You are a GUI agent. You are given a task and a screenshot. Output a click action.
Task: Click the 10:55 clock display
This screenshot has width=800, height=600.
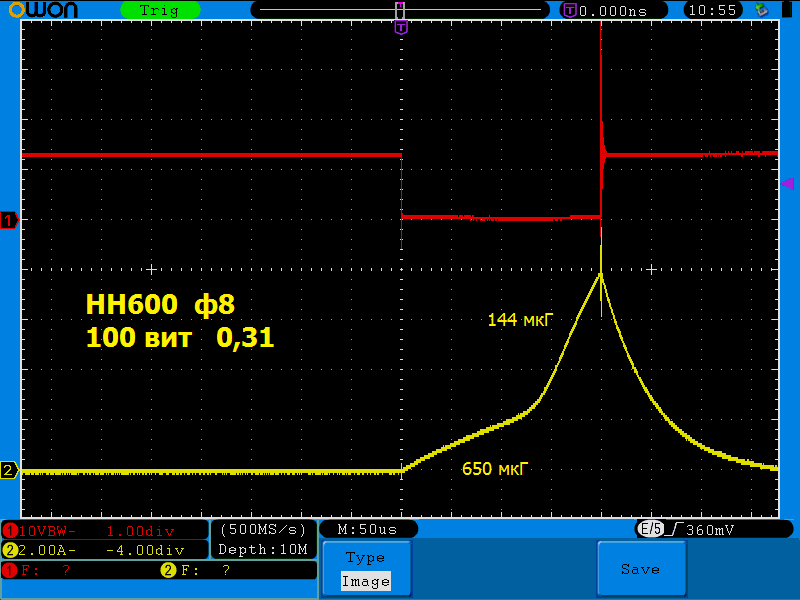[713, 10]
